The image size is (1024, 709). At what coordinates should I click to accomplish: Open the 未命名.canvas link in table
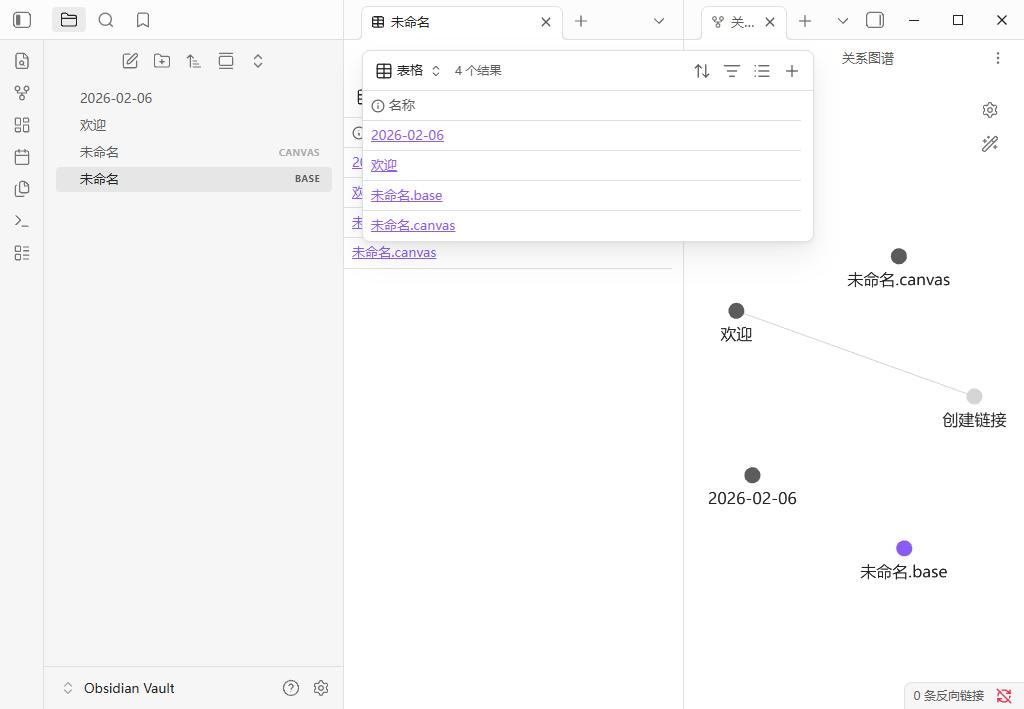[413, 226]
